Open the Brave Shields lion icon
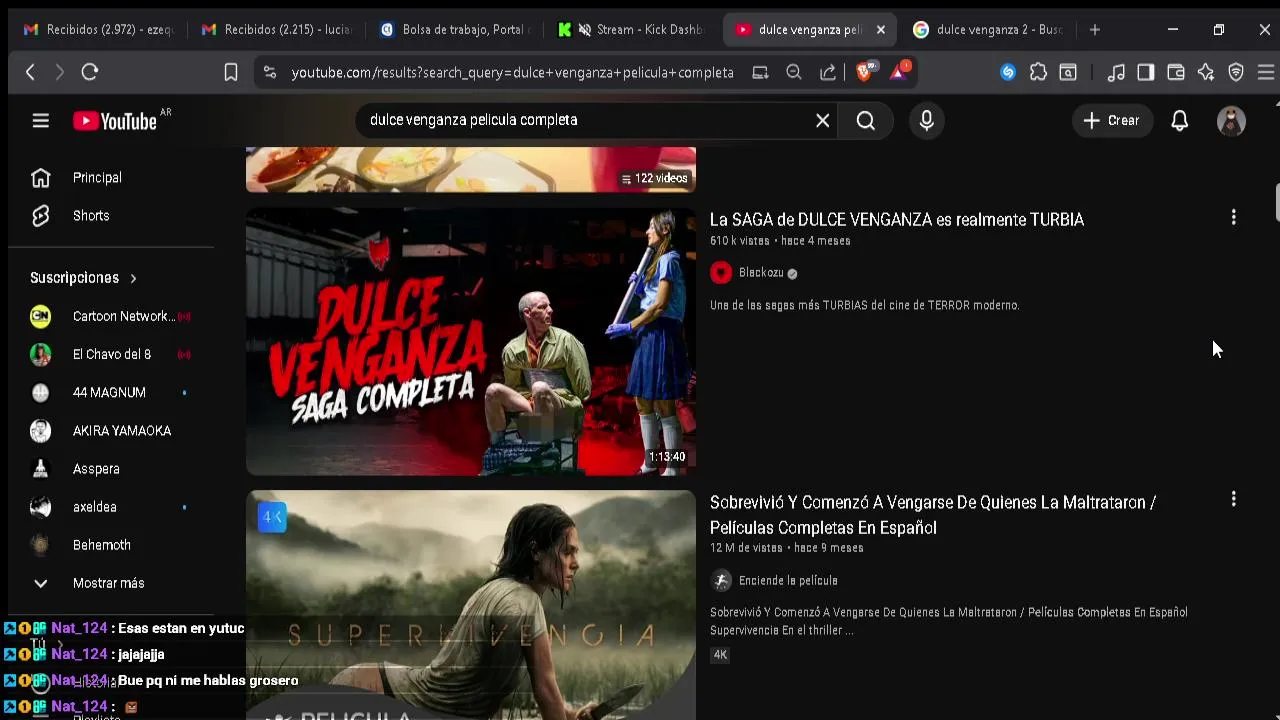Viewport: 1280px width, 720px height. coord(866,71)
